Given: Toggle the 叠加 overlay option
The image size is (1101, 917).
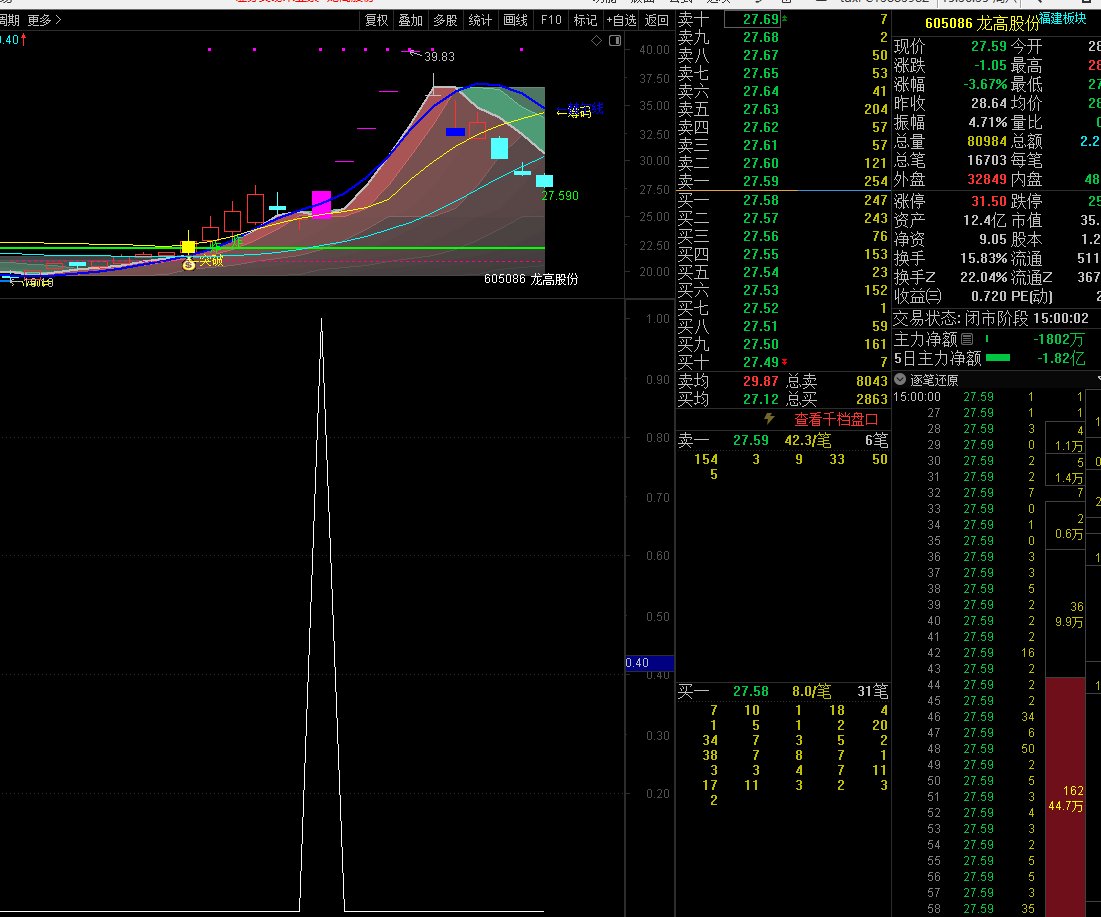Looking at the screenshot, I should pyautogui.click(x=410, y=19).
